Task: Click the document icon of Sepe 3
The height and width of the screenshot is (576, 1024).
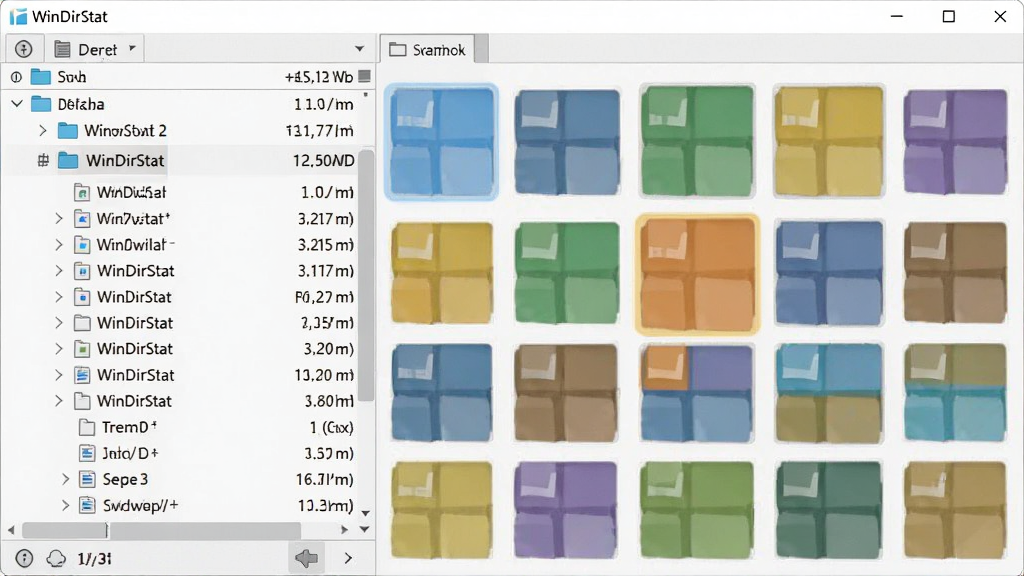Action: [87, 479]
